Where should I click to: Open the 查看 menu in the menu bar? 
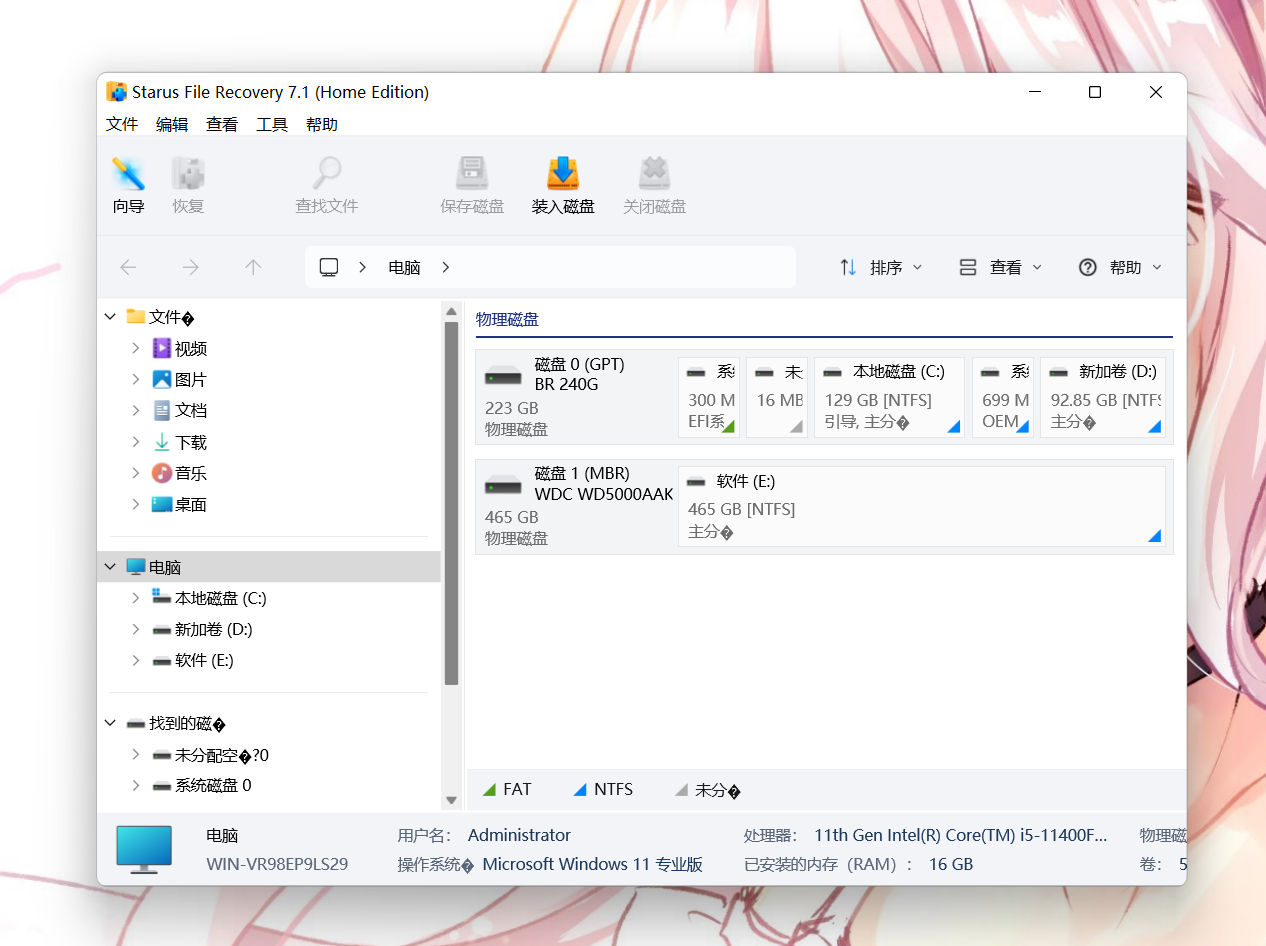222,124
